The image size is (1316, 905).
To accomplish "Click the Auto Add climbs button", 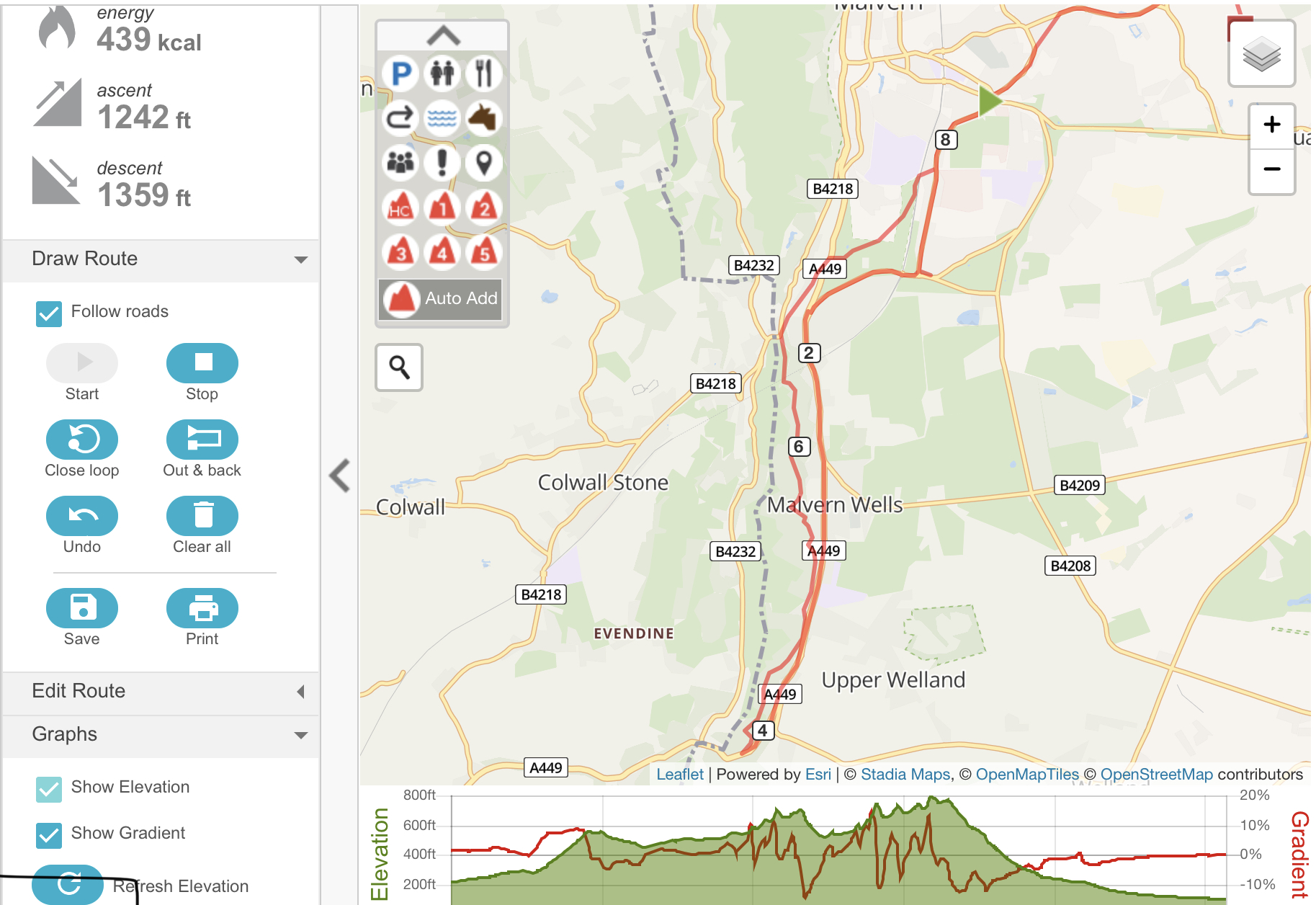I will point(442,298).
